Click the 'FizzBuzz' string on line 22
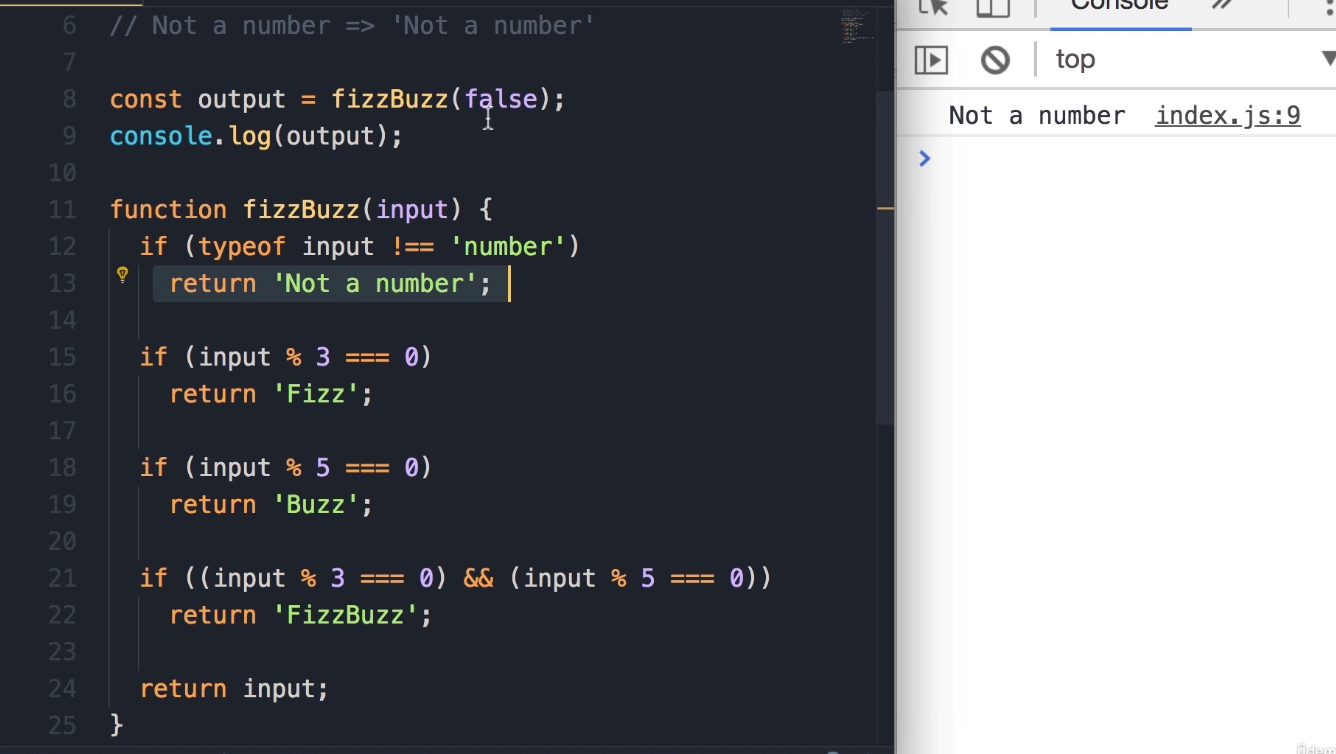Screen dimensions: 1336x754 (345, 615)
